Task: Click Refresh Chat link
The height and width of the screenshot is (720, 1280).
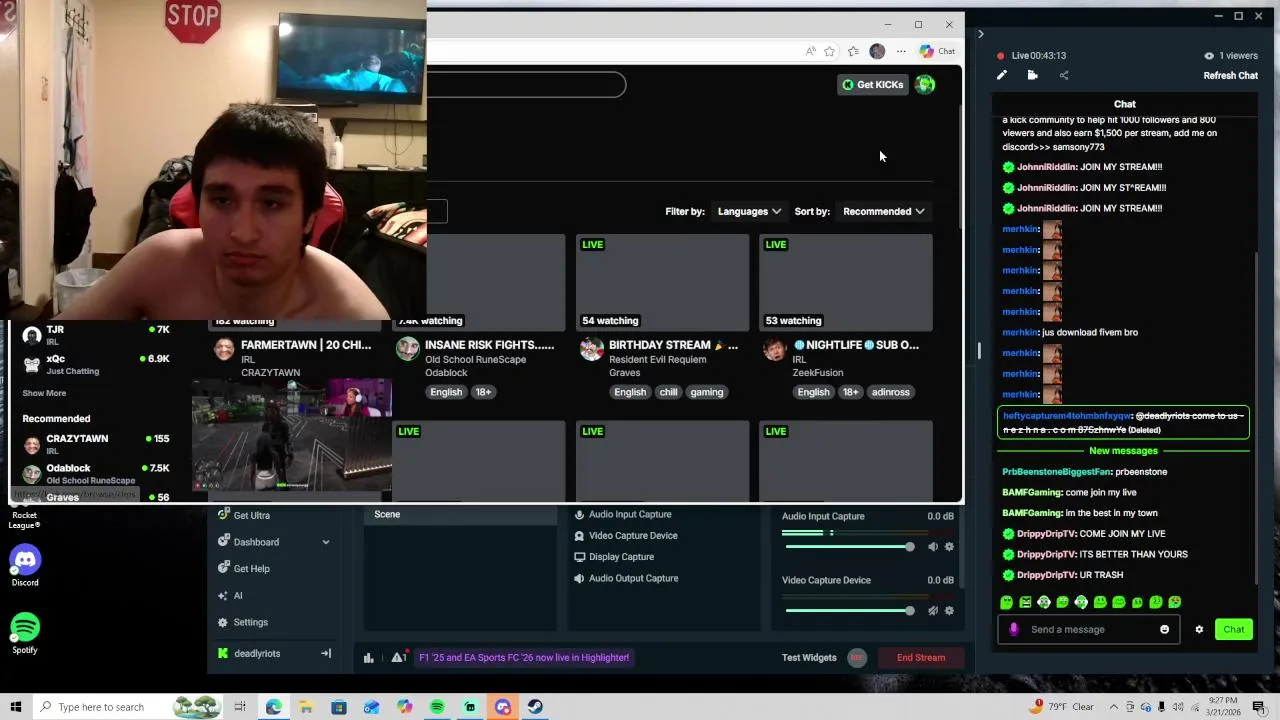Action: pyautogui.click(x=1231, y=75)
